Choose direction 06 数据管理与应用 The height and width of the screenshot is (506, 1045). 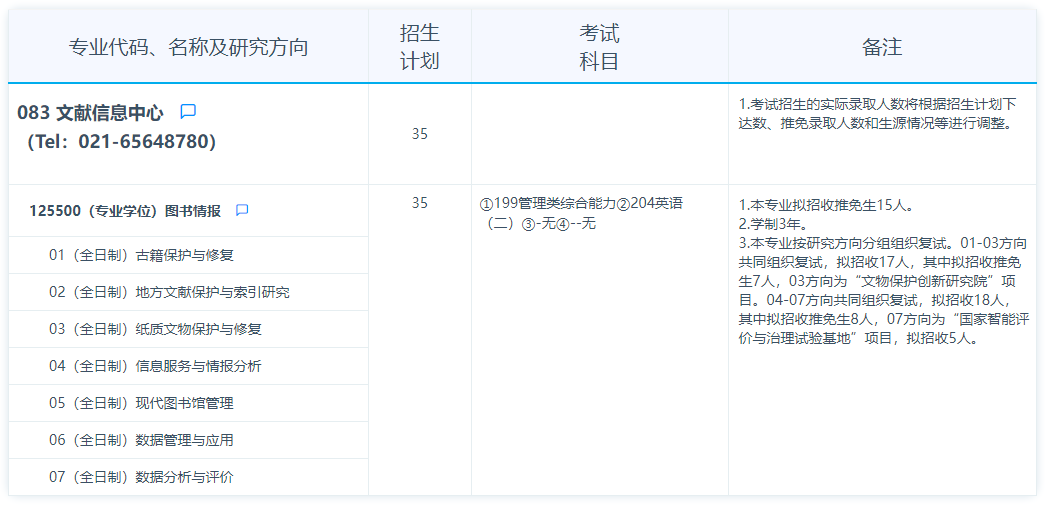point(141,440)
